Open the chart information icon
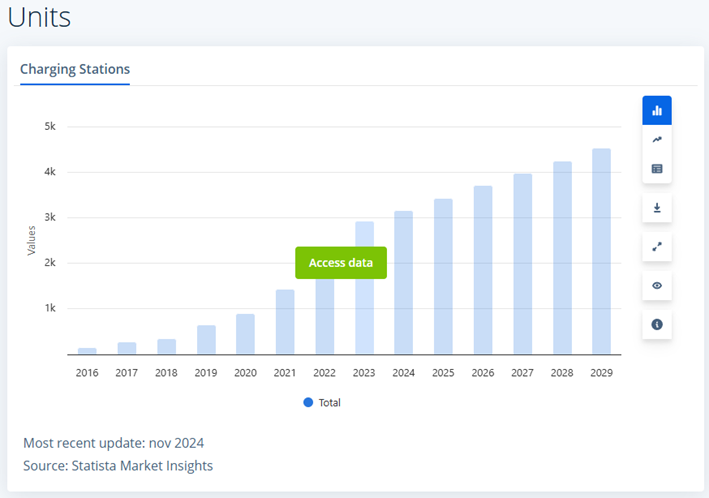Screen dimensions: 709x498 [x=657, y=324]
